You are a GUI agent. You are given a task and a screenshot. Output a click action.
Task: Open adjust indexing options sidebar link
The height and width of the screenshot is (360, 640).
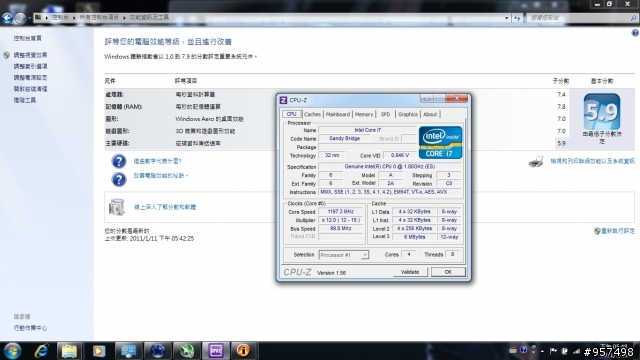(x=30, y=66)
